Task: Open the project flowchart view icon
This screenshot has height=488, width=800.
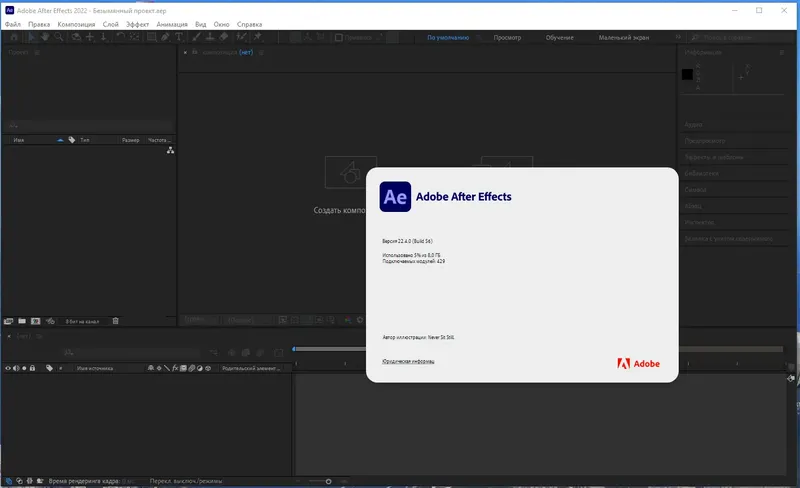Action: (x=170, y=150)
